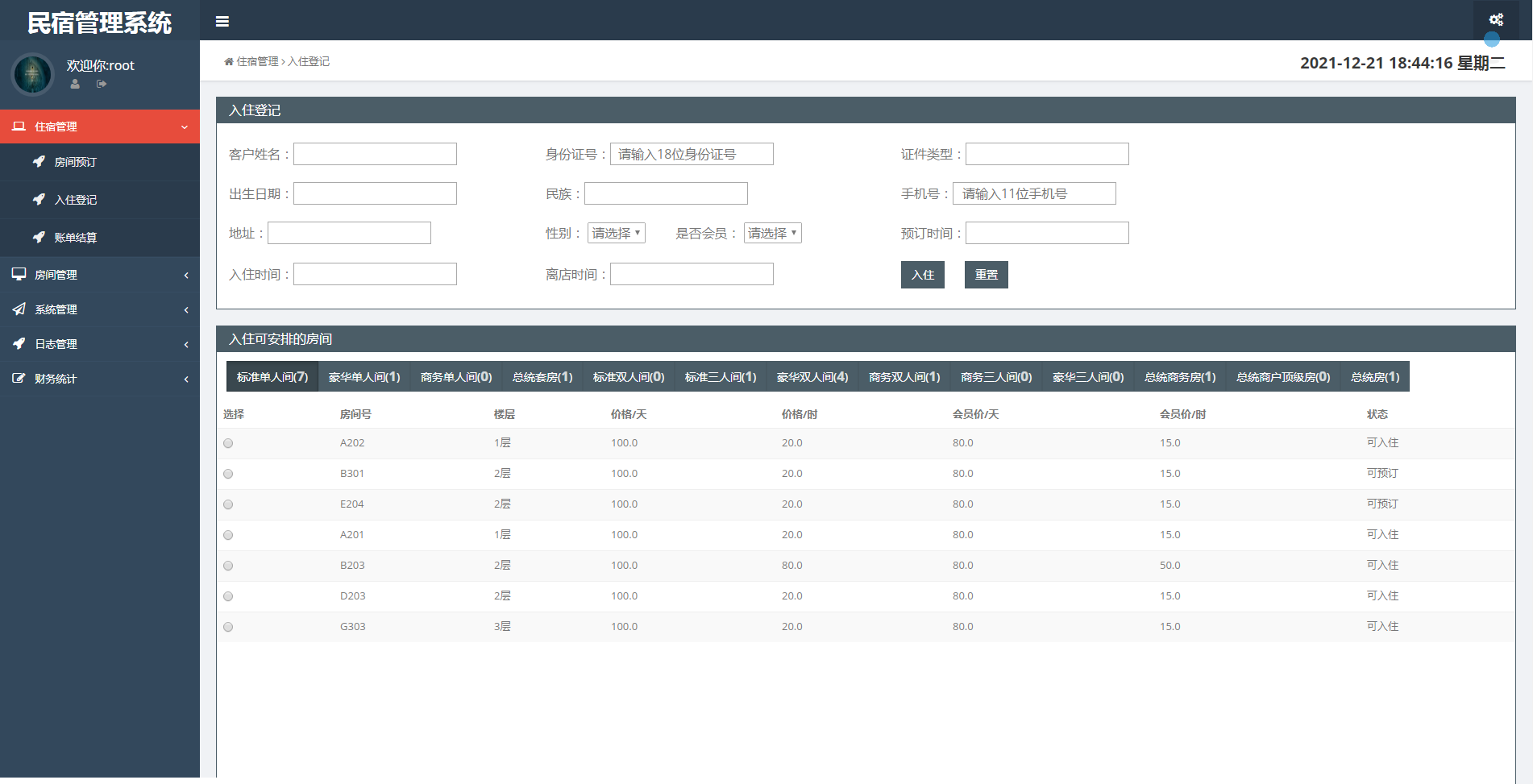This screenshot has height=784, width=1533.
Task: Click the 可预订 status for B301
Action: tap(1382, 473)
